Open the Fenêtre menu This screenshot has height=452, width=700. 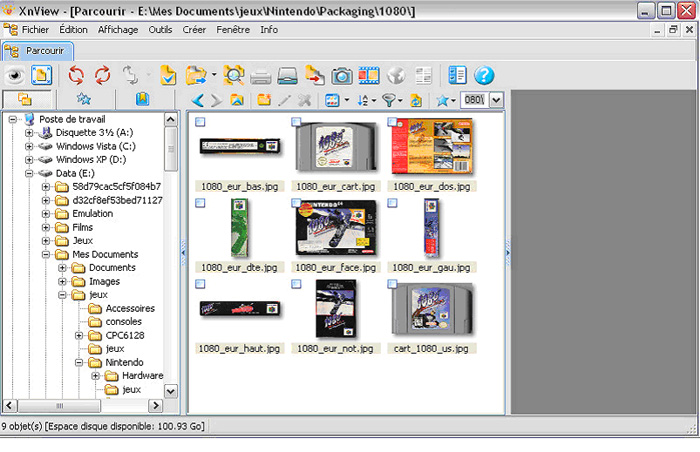pos(233,29)
